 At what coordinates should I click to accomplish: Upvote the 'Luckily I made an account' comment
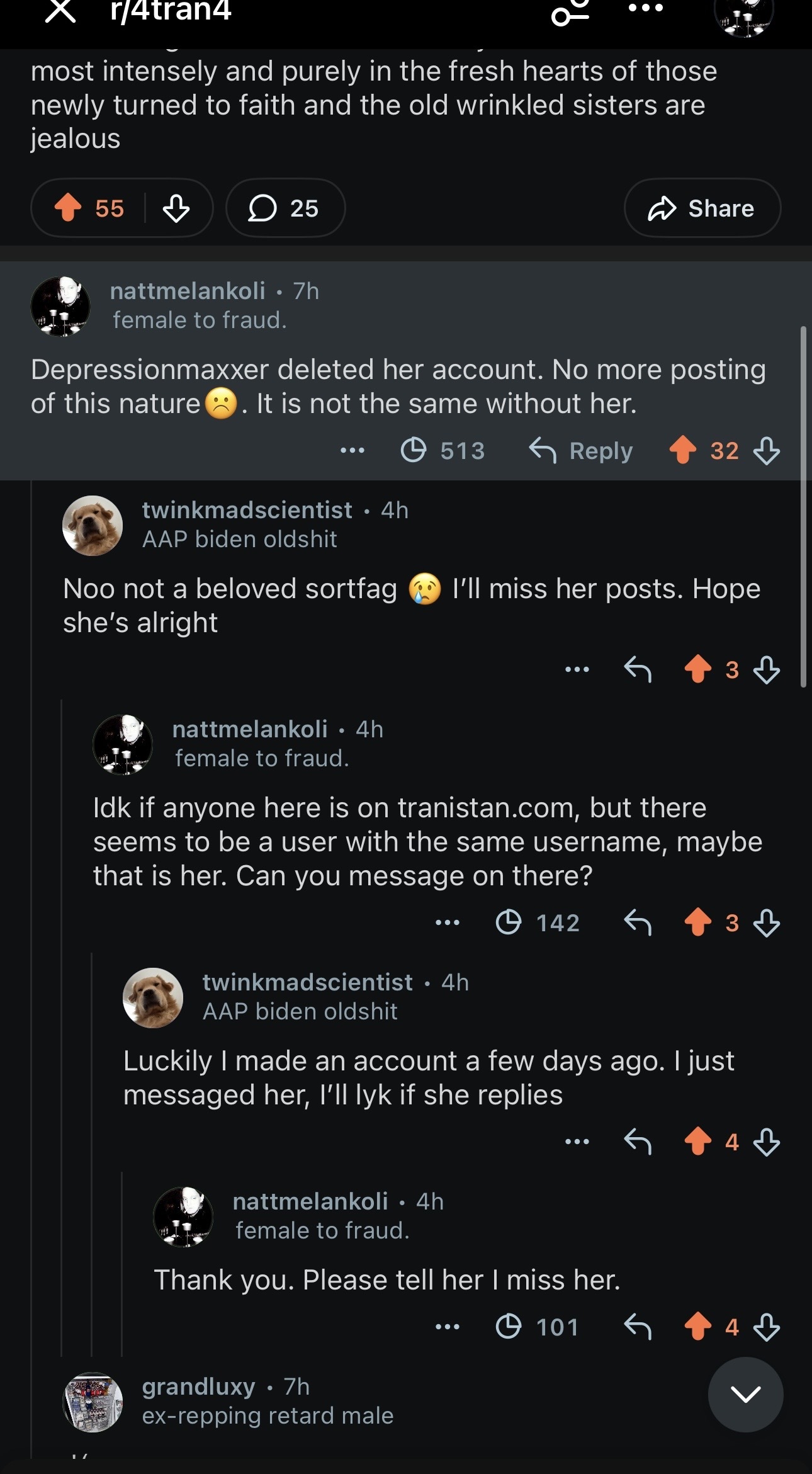click(697, 1142)
